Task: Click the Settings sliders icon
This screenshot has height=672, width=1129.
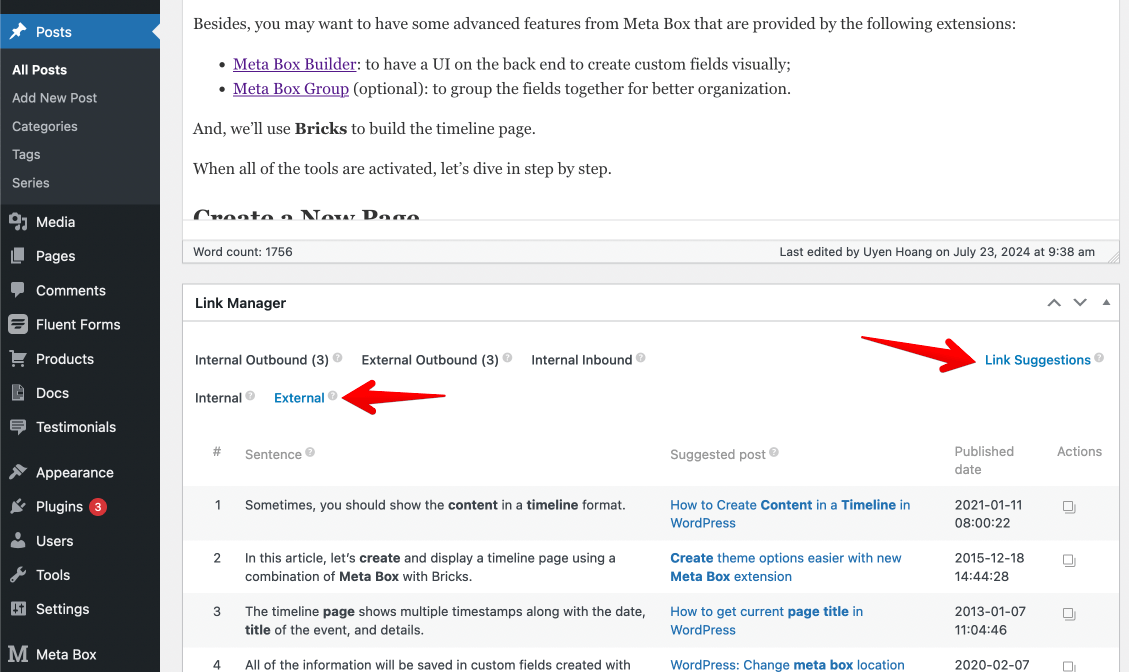Action: [x=18, y=609]
